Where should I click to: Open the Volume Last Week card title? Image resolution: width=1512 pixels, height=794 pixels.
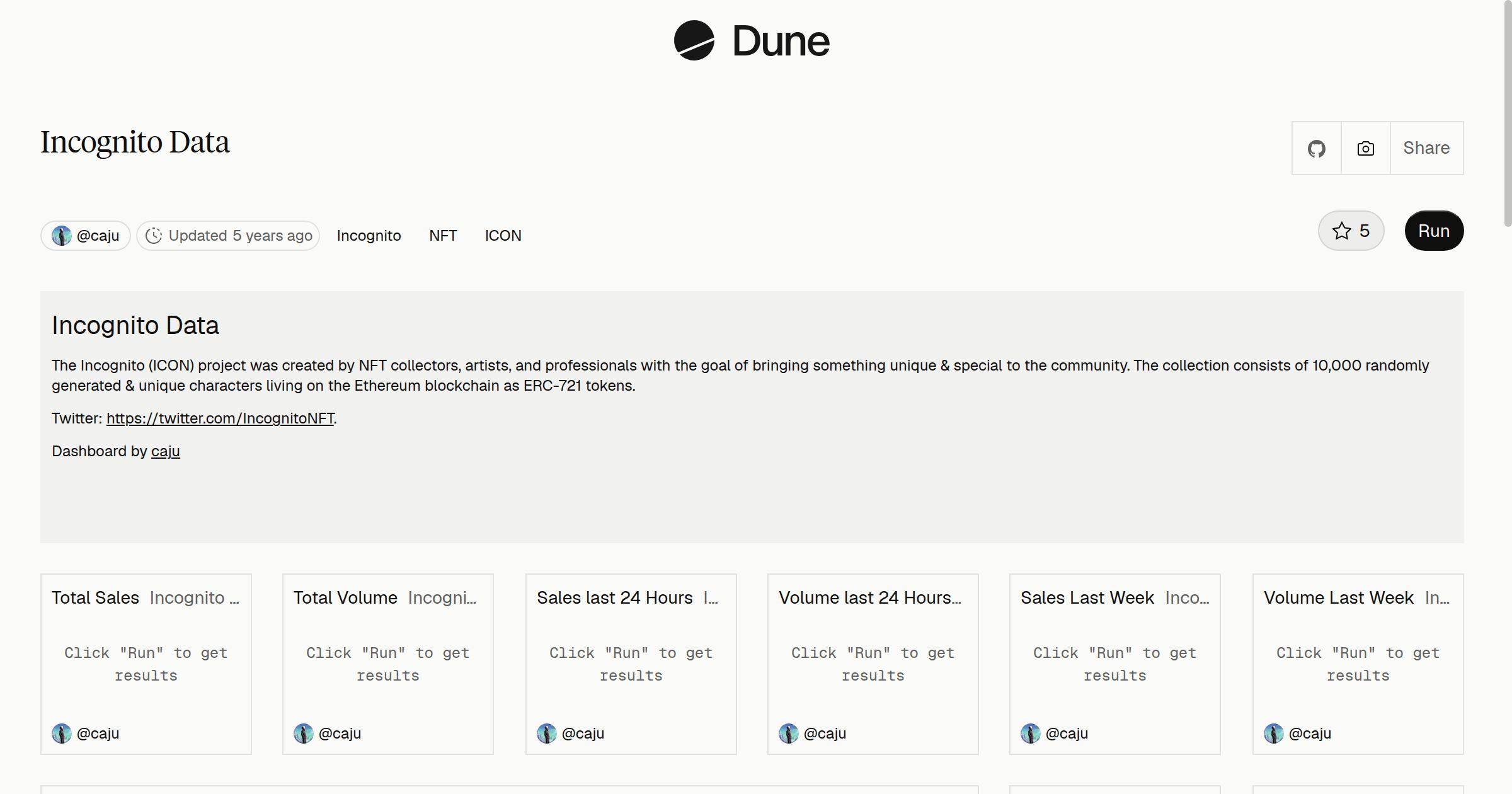1338,597
